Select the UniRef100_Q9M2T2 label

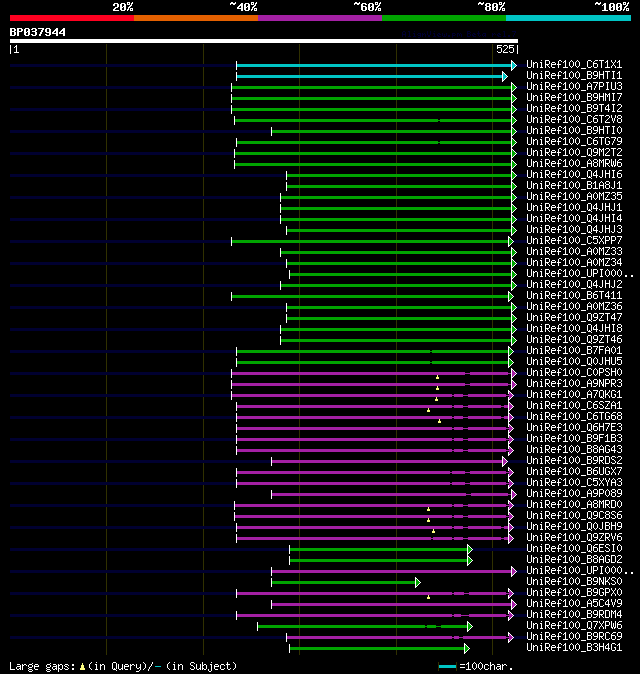point(574,153)
